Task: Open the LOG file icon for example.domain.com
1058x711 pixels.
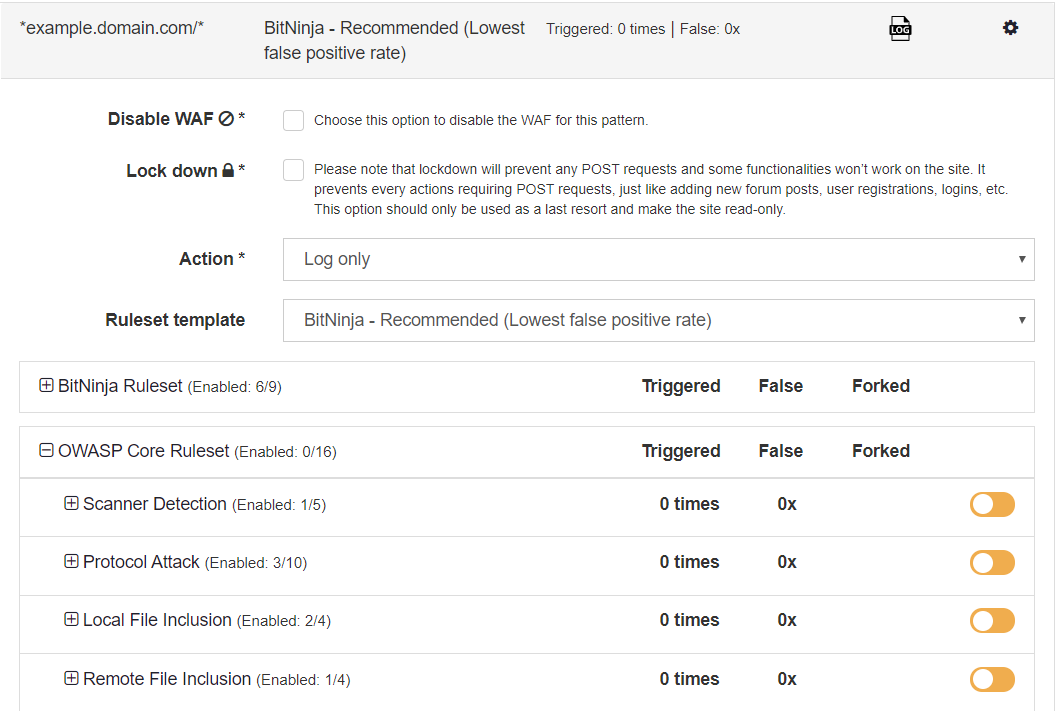Action: pos(900,29)
